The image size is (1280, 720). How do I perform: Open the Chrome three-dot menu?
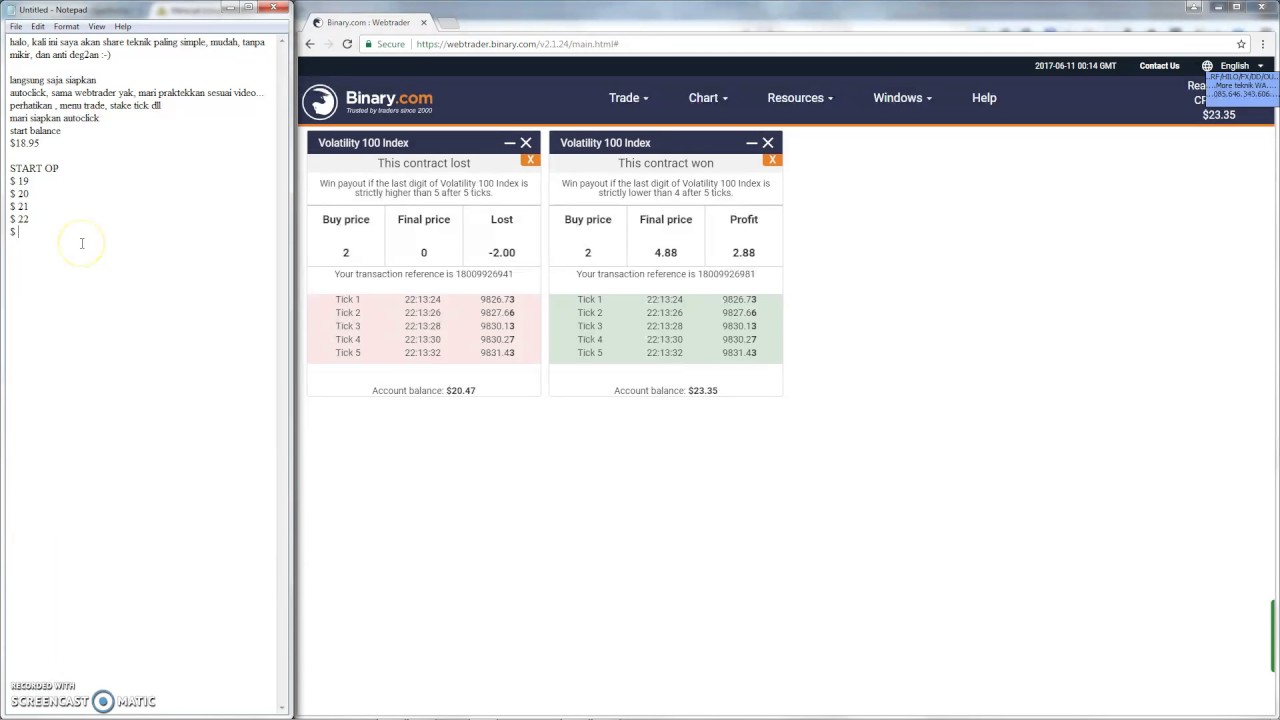(x=1265, y=44)
